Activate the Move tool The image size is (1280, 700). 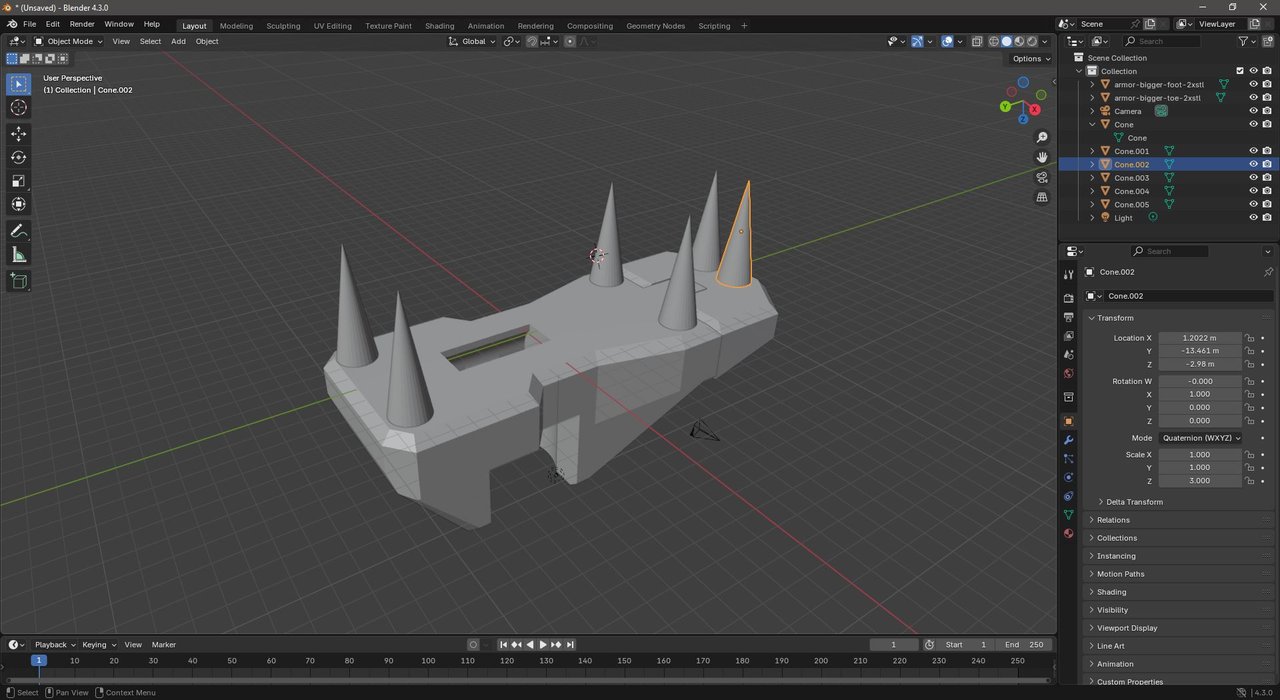tap(19, 133)
